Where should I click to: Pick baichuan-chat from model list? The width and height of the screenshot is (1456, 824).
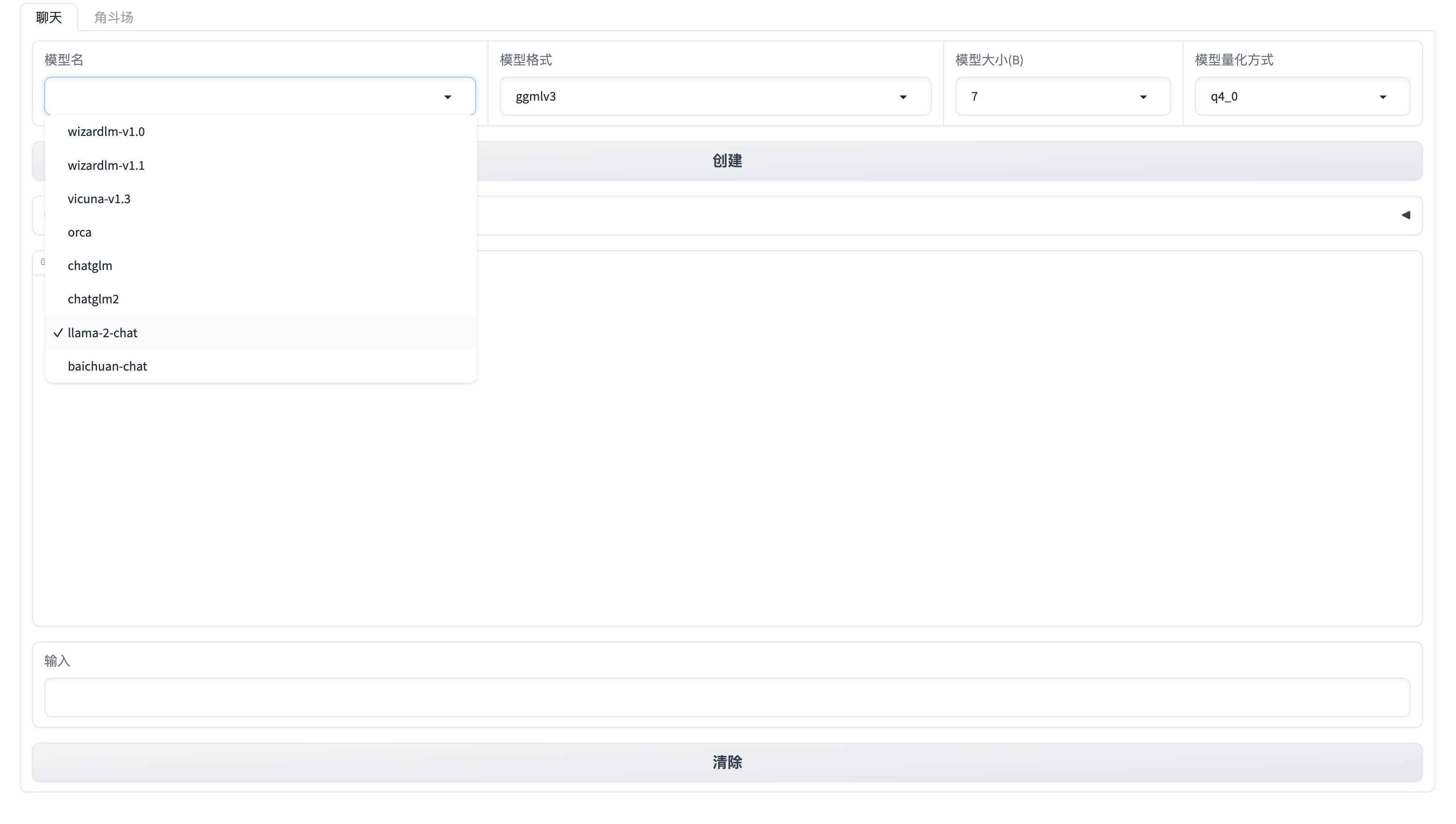coord(107,366)
